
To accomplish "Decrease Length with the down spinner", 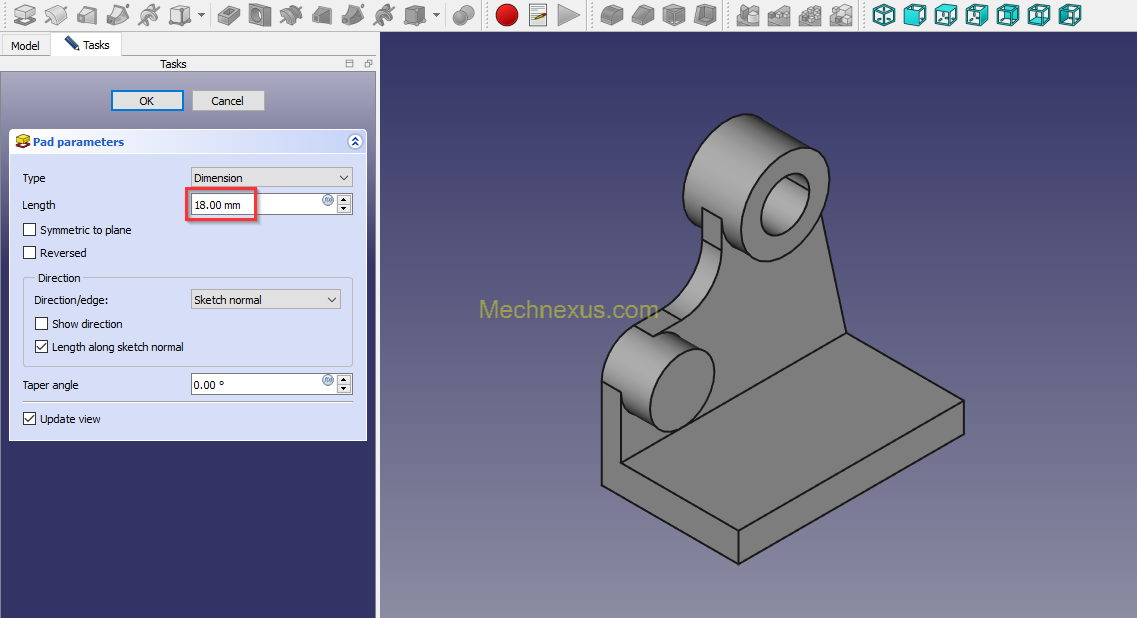I will (x=344, y=209).
